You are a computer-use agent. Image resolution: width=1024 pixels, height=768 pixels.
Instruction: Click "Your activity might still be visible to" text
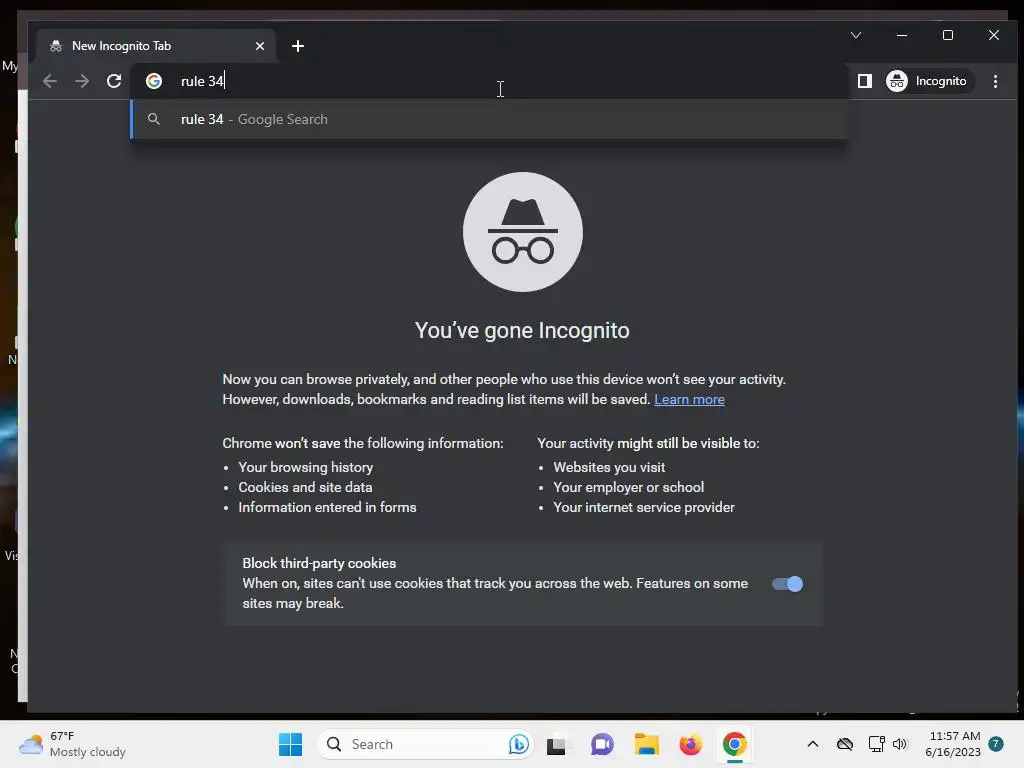click(648, 443)
